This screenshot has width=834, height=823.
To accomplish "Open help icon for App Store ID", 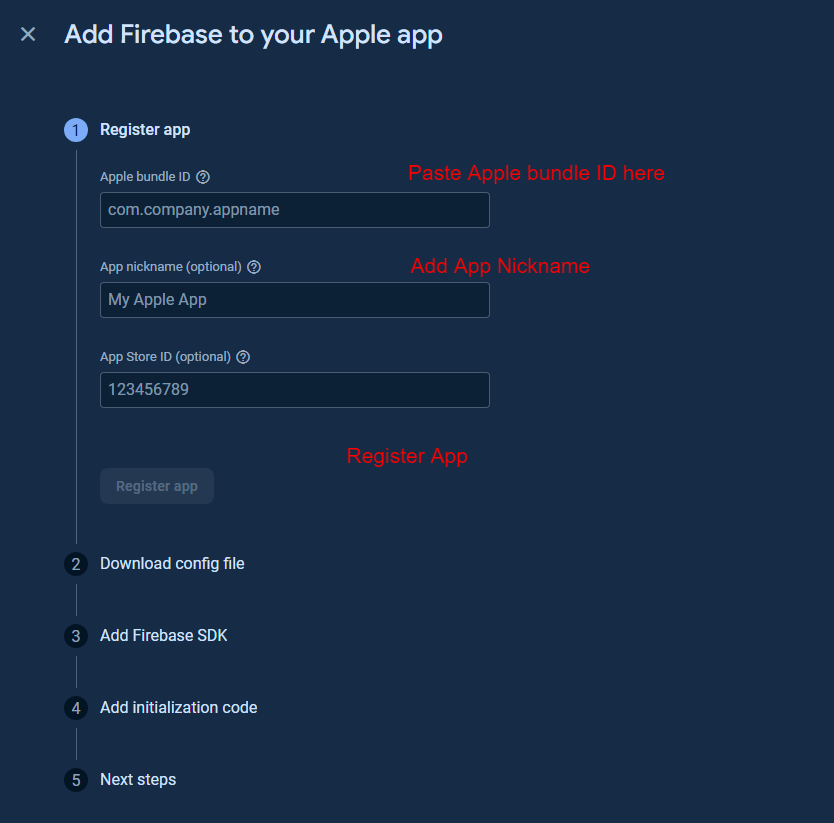I will coord(243,357).
